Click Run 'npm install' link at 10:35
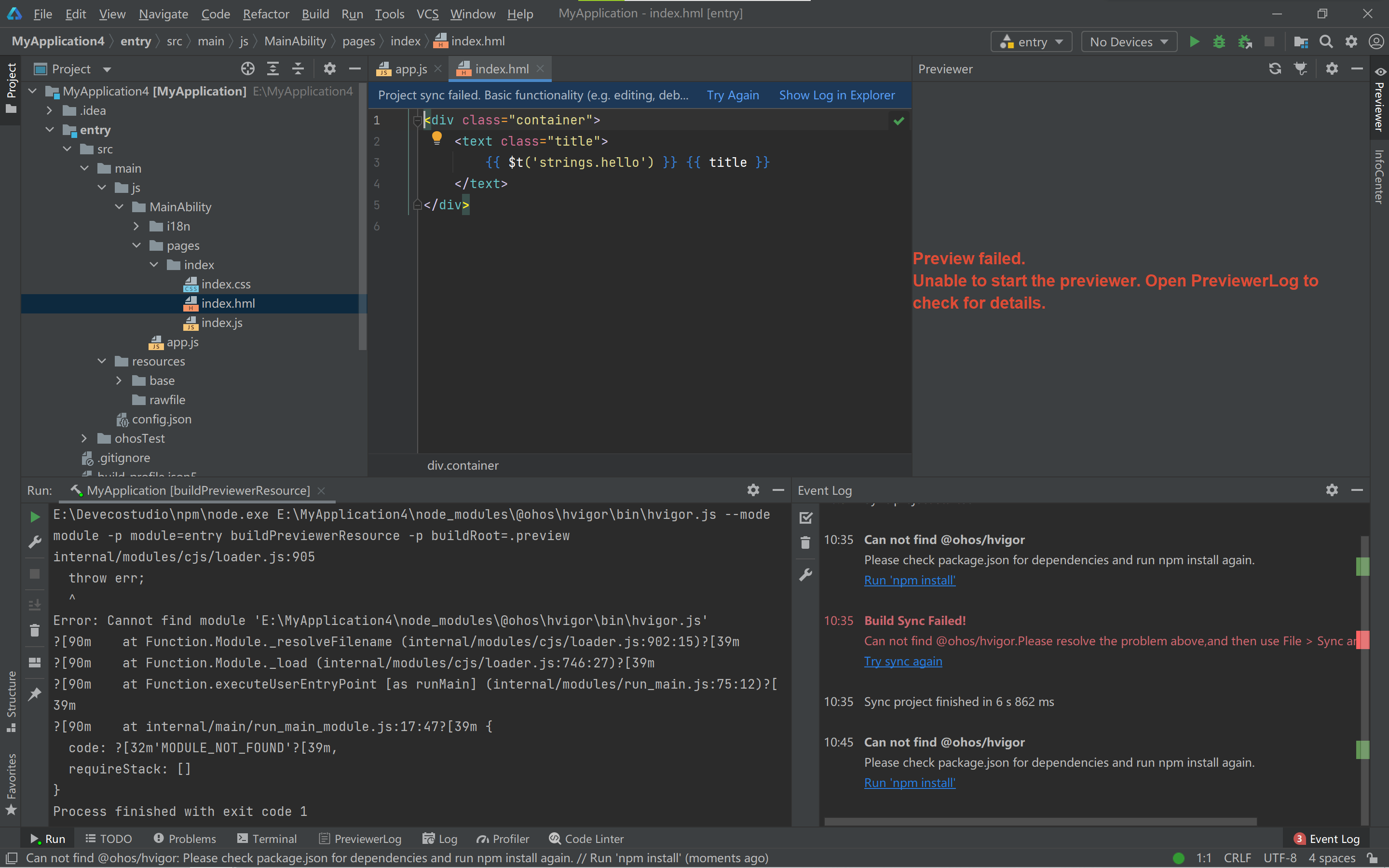 point(910,580)
